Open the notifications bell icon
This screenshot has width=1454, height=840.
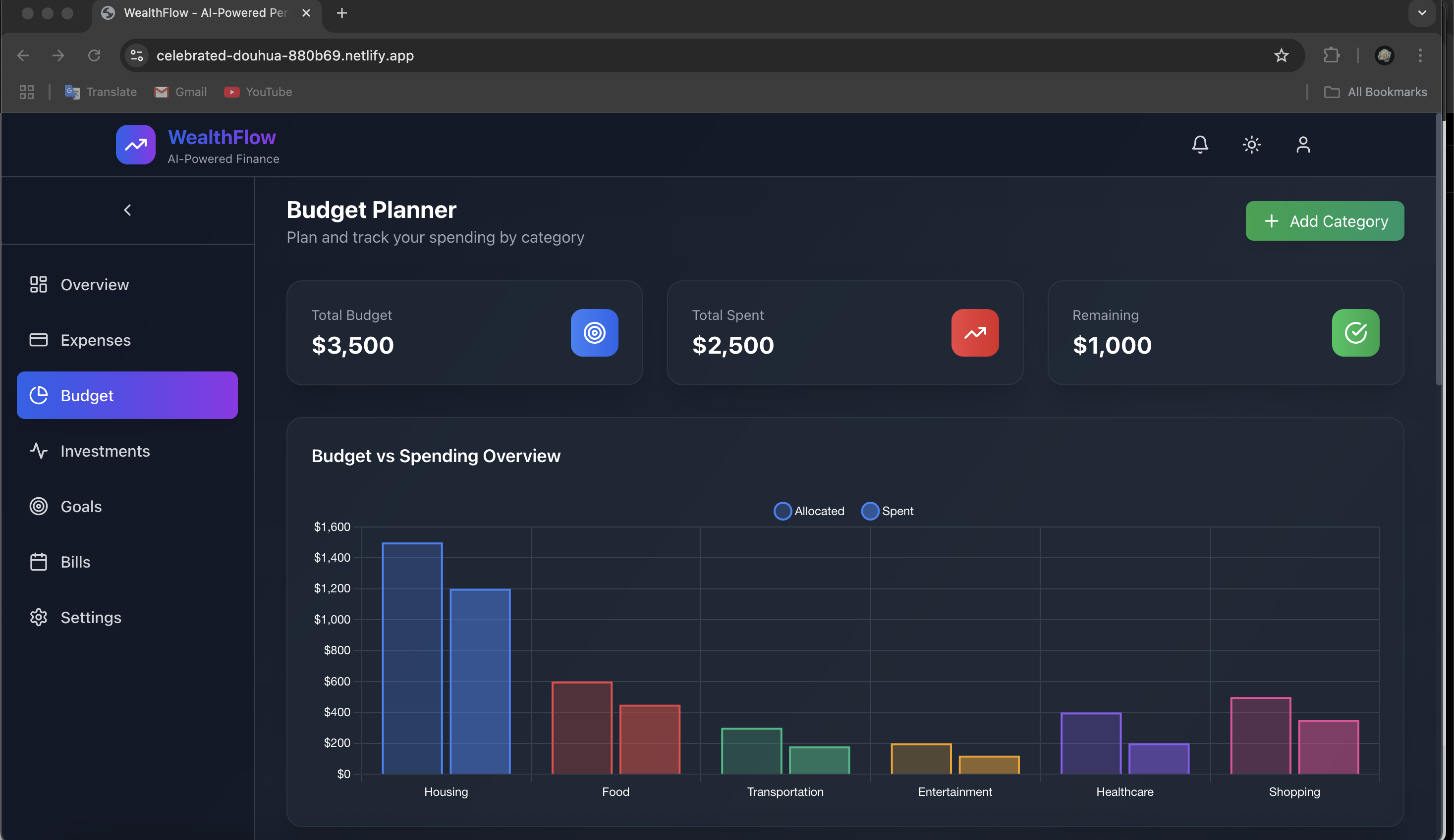coord(1200,144)
